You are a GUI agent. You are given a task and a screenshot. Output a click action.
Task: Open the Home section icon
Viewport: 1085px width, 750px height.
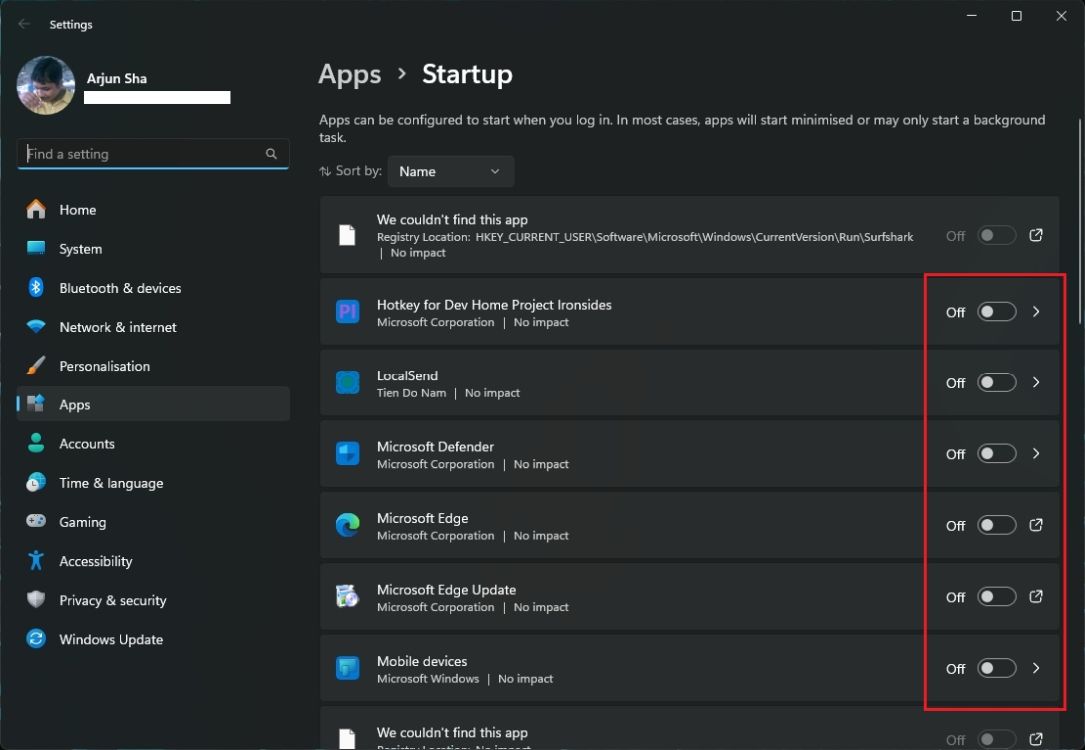(x=36, y=210)
